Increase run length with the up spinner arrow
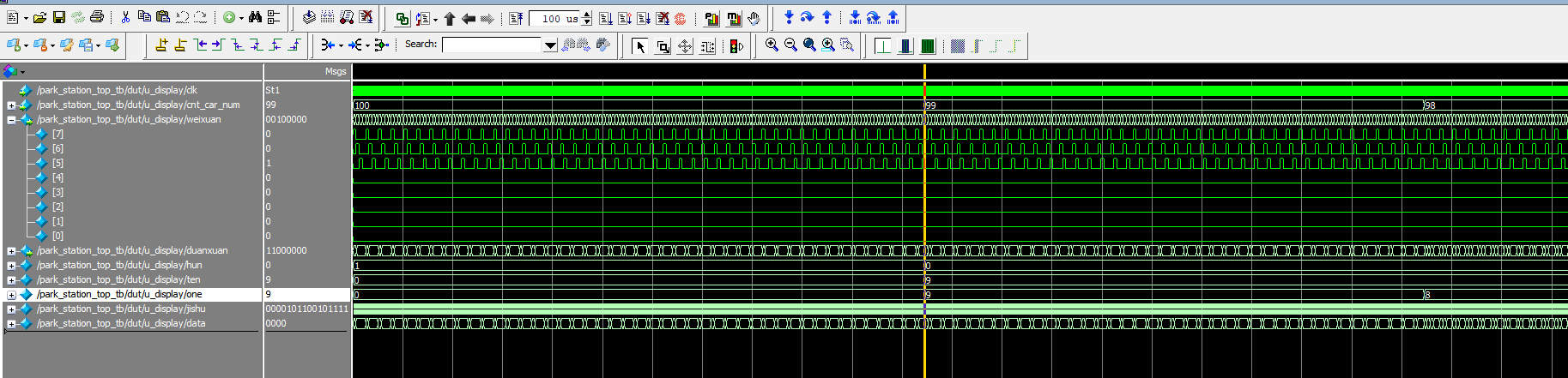Image resolution: width=1568 pixels, height=378 pixels. pyautogui.click(x=587, y=14)
